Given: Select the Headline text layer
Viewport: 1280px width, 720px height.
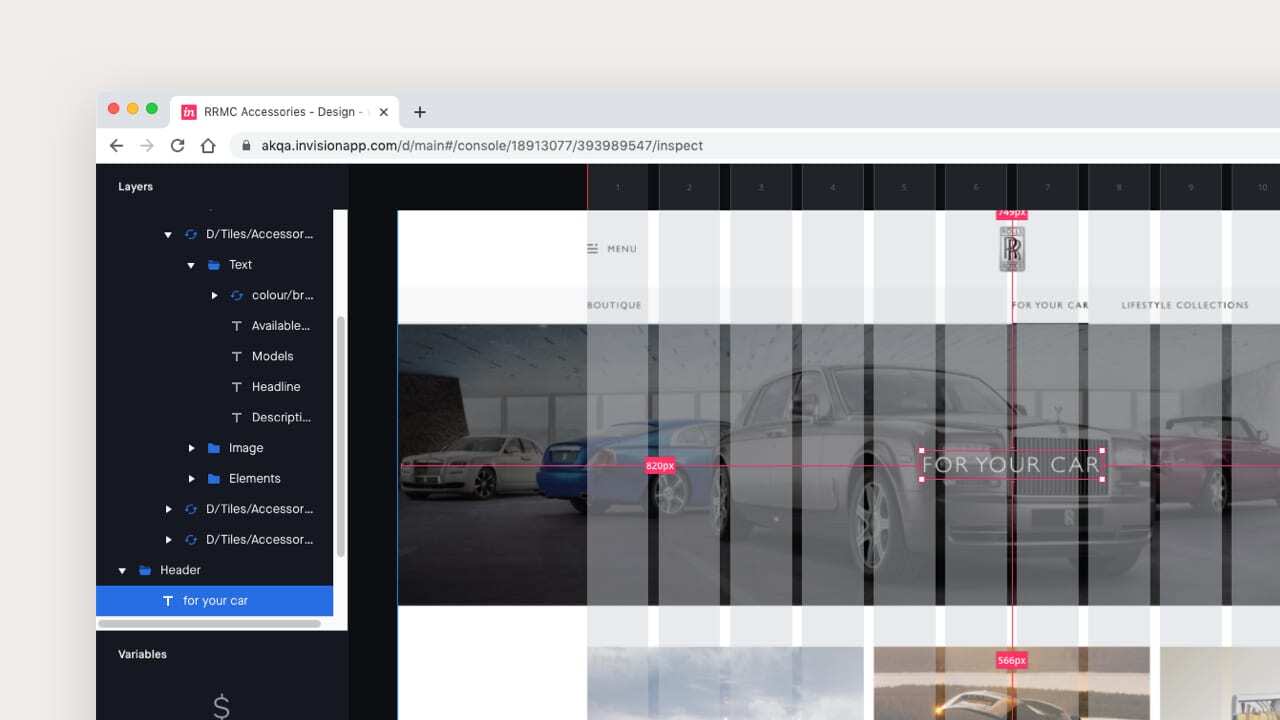Looking at the screenshot, I should point(276,387).
